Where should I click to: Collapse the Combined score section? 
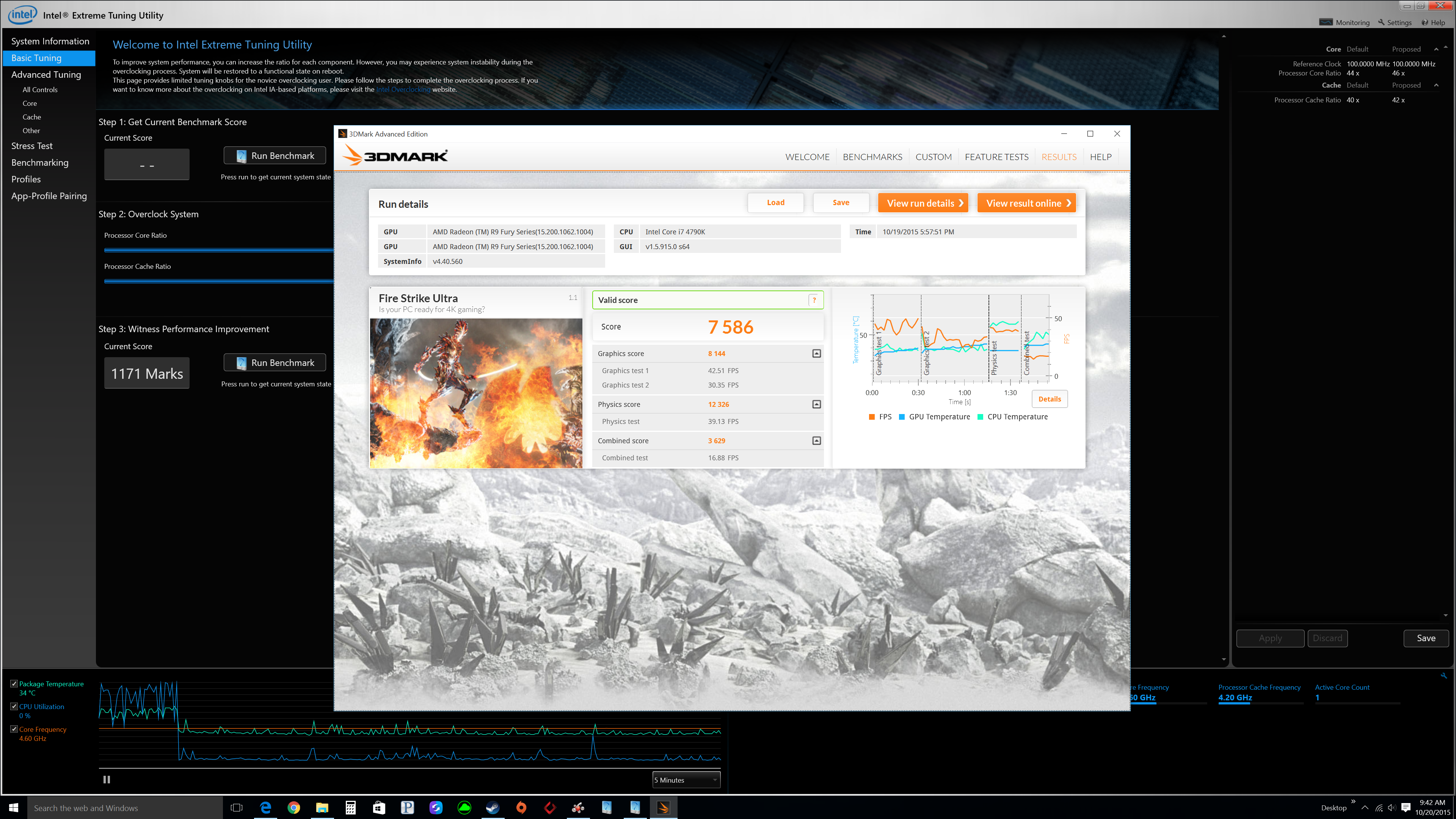point(816,440)
